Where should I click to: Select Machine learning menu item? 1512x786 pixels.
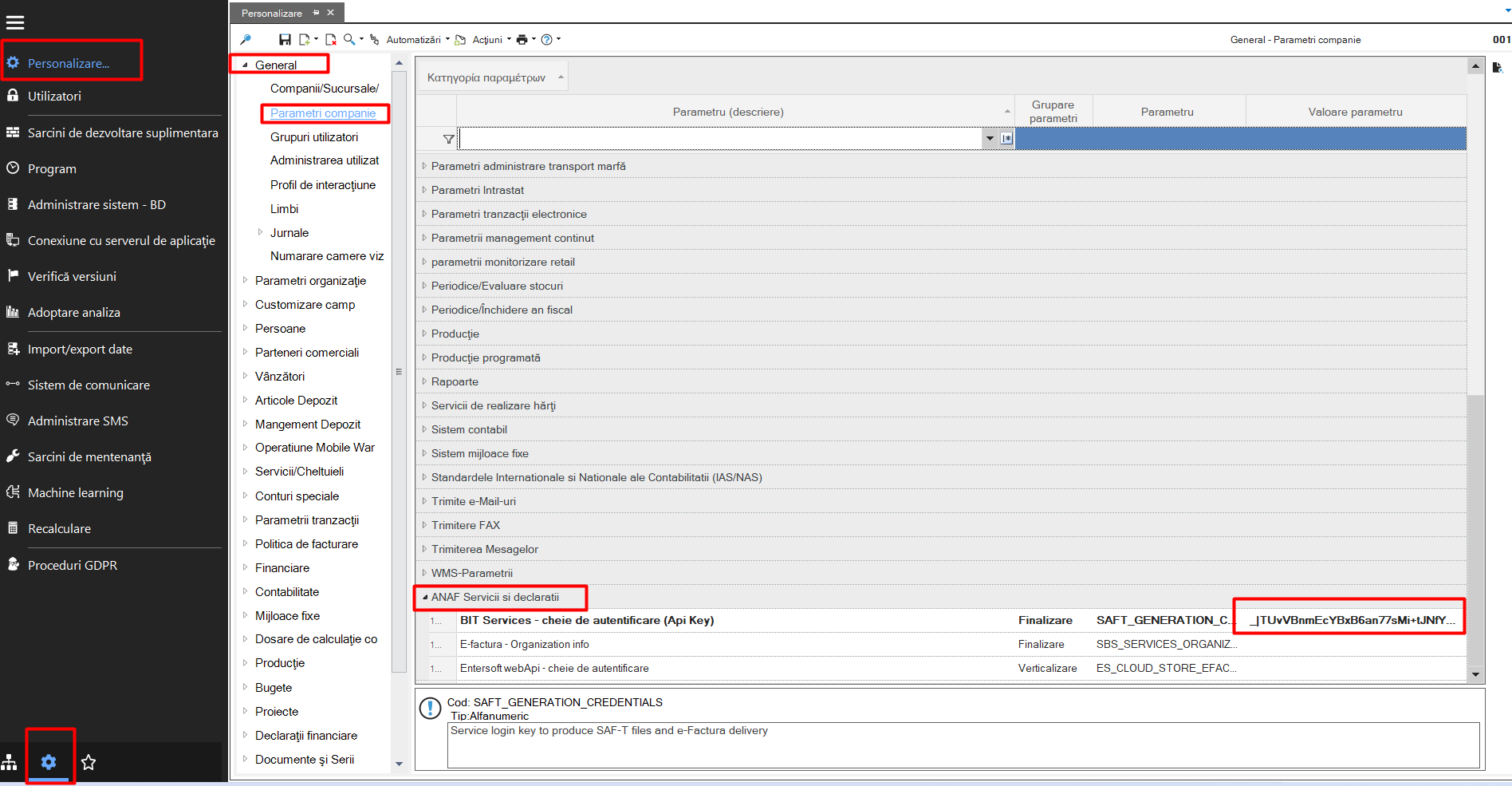[x=76, y=492]
